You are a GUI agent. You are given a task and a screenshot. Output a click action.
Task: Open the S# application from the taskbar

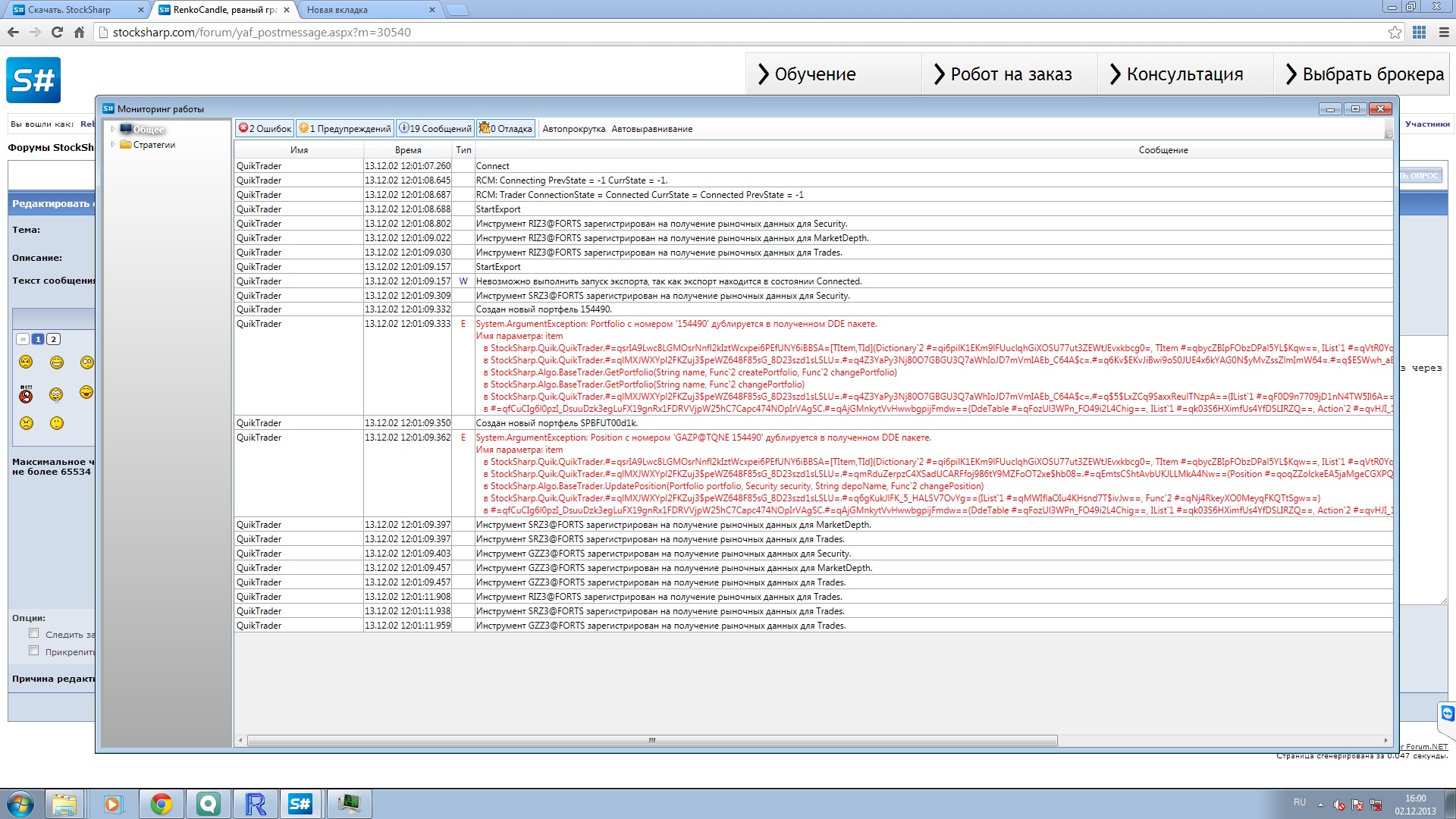pyautogui.click(x=300, y=804)
